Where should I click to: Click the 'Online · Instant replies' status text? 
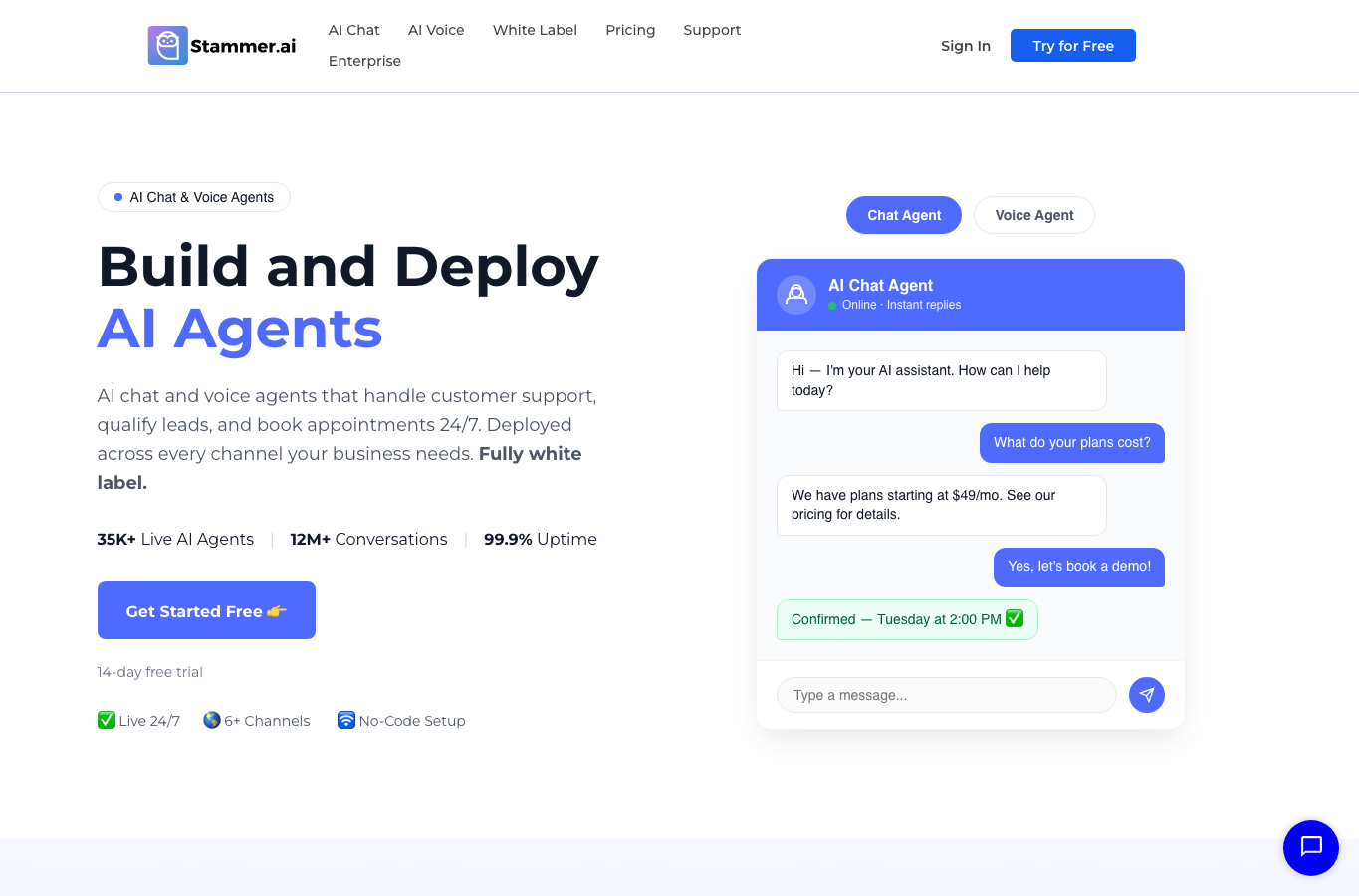[x=901, y=305]
